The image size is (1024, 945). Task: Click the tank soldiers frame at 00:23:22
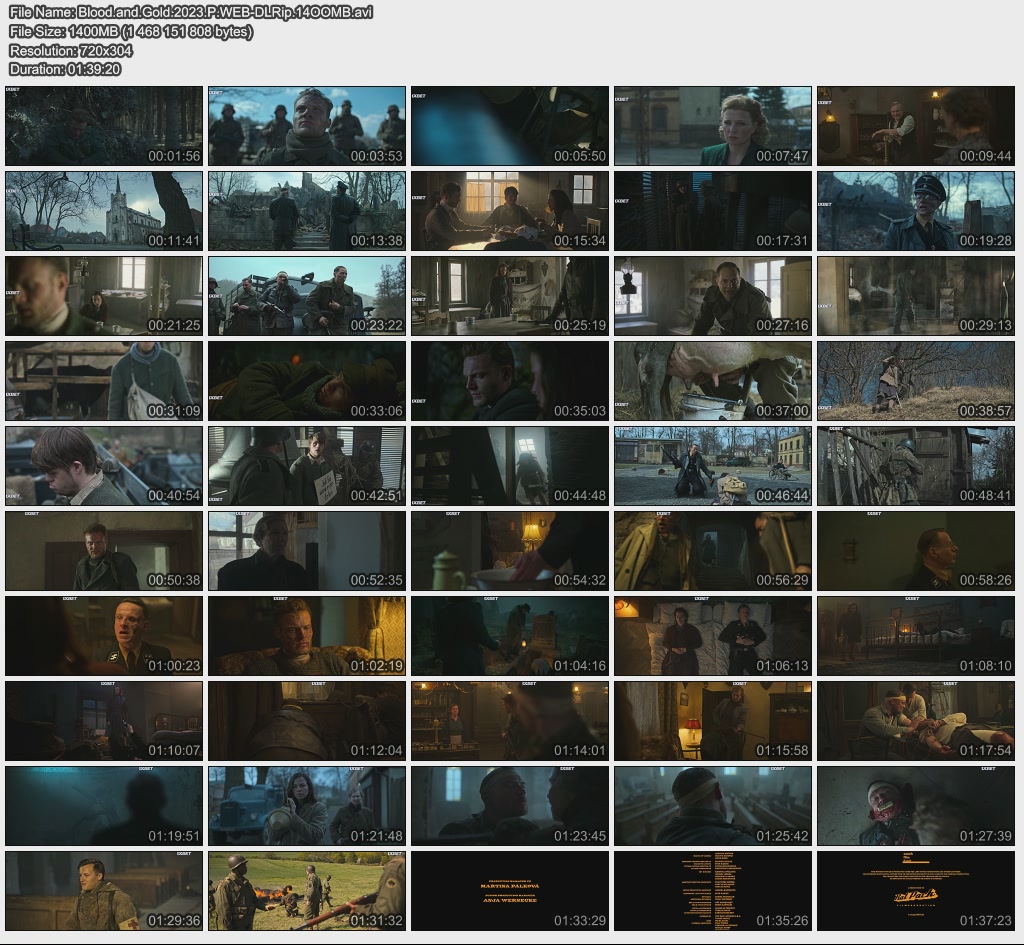click(x=307, y=296)
